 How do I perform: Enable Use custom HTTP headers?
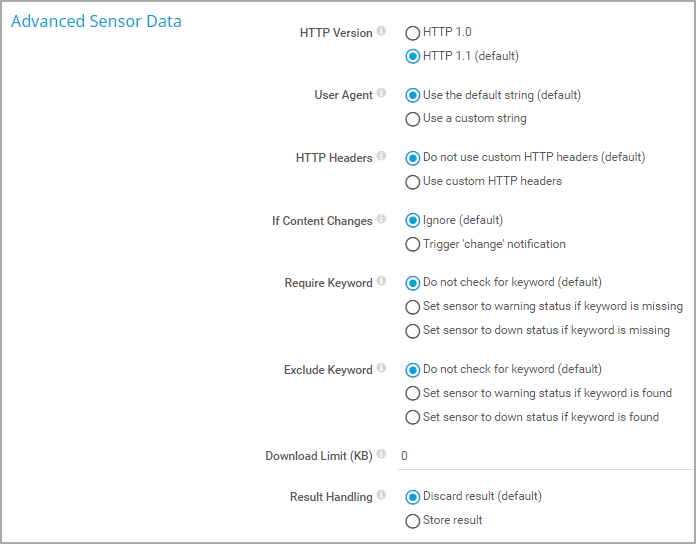click(412, 182)
